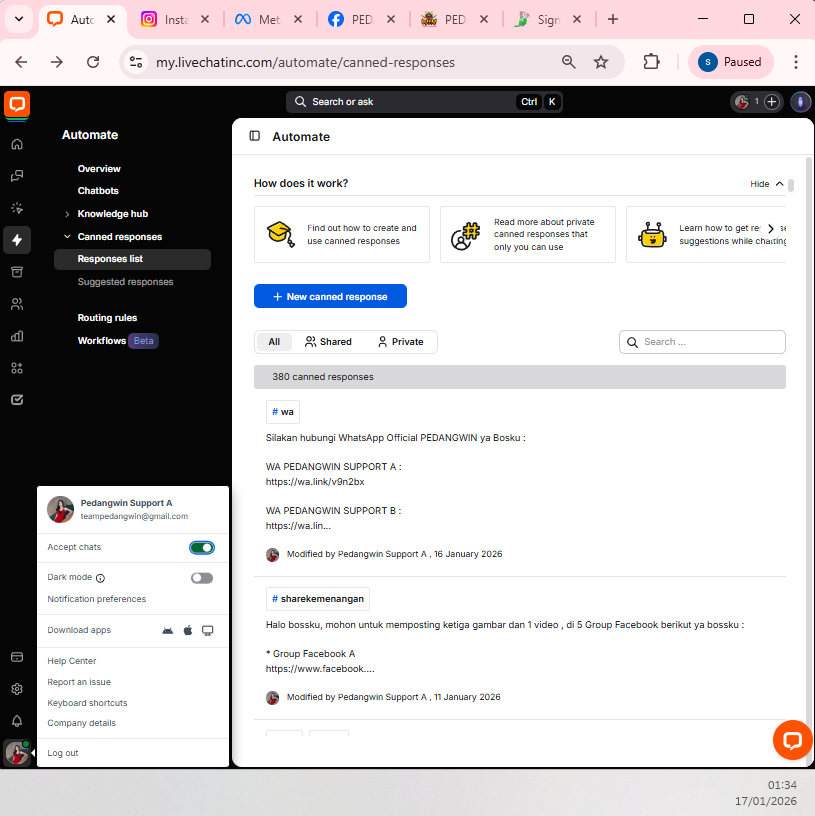Open Company details link

coord(82,723)
